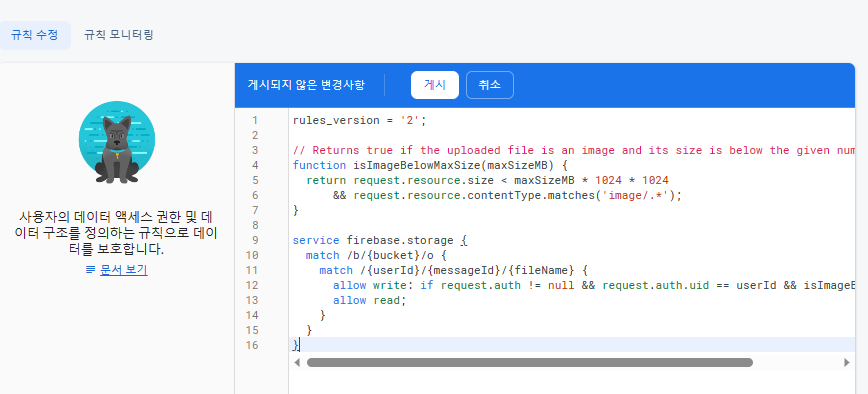The width and height of the screenshot is (868, 394).
Task: Switch to the 규칙 수정 tab
Action: tap(34, 35)
